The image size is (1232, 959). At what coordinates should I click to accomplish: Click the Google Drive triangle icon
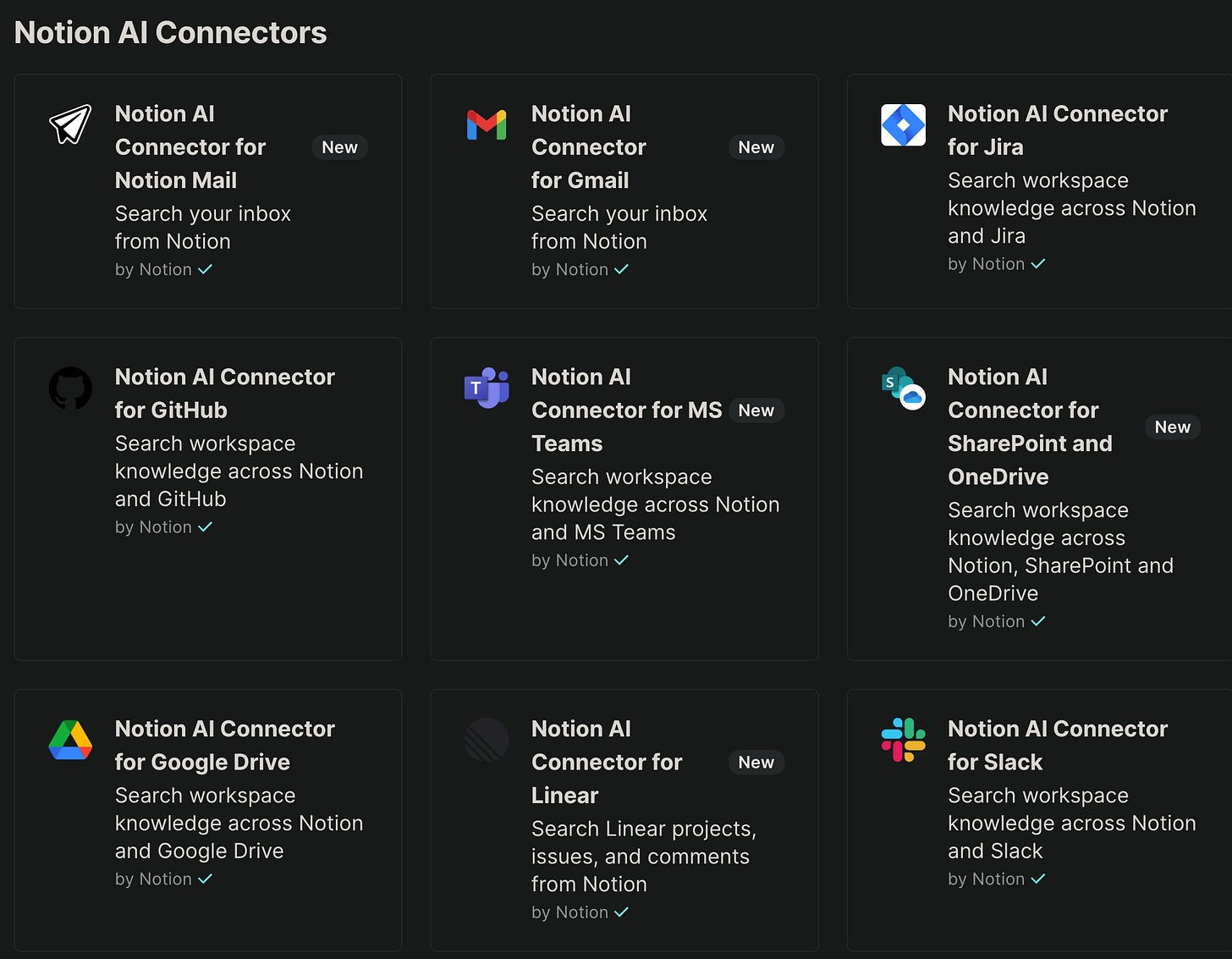tap(70, 740)
